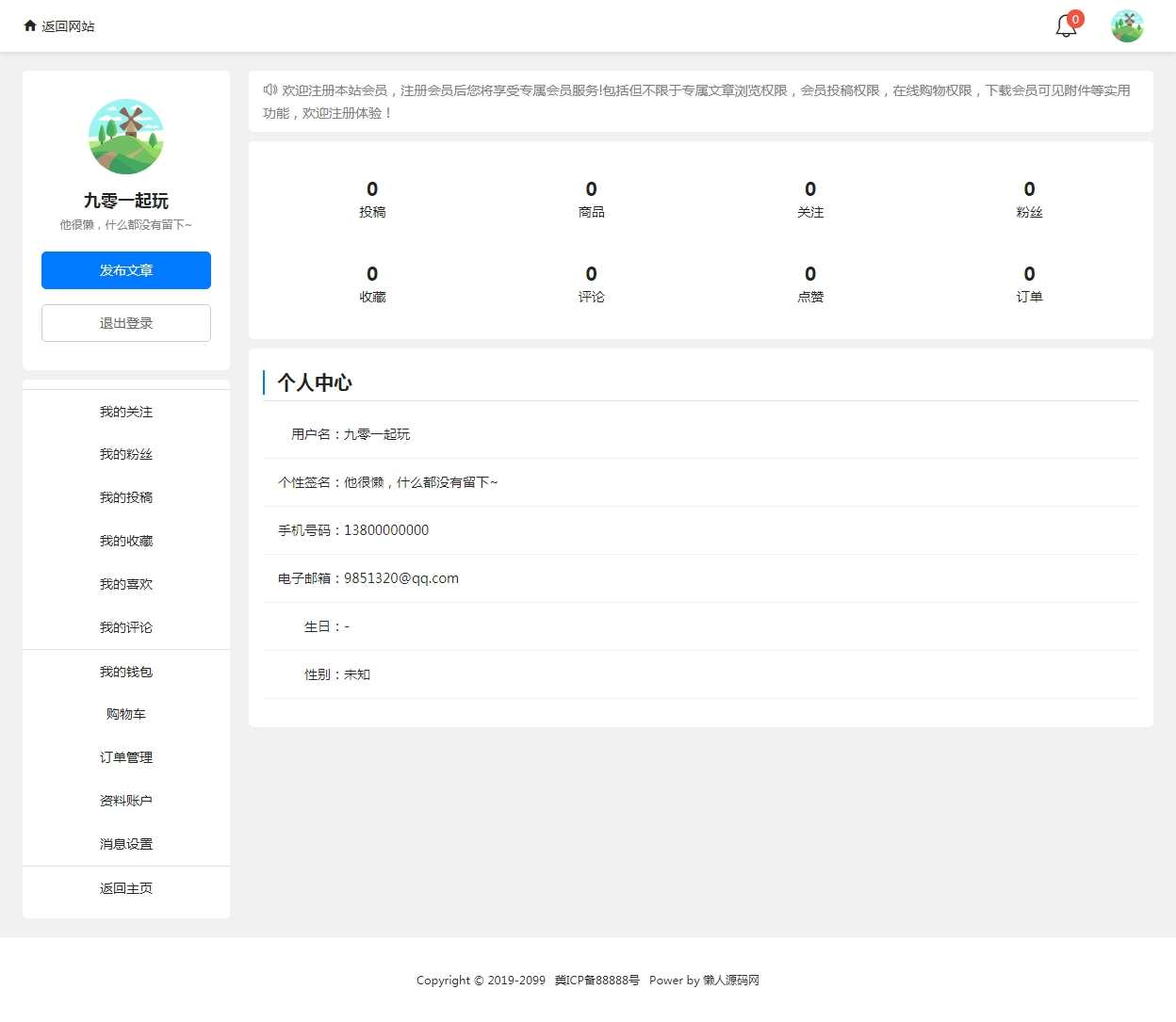Click the home icon beside 返回网站
Viewport: 1176px width, 1022px height.
point(29,25)
